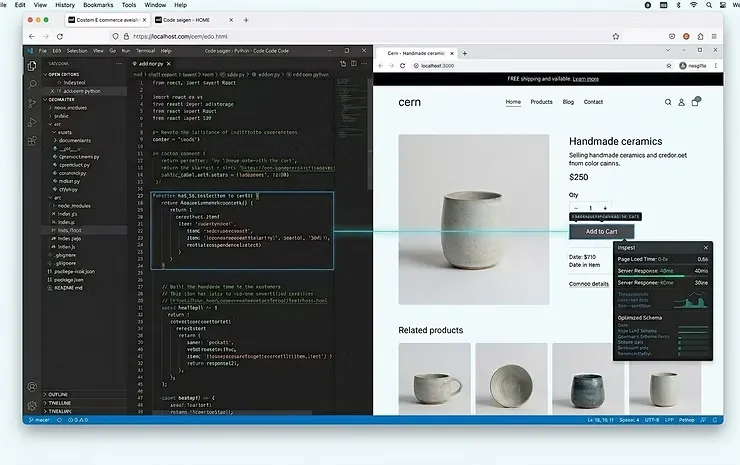The image size is (740, 465).
Task: Click the editor's vertical scrollbar
Action: pyautogui.click(x=370, y=135)
